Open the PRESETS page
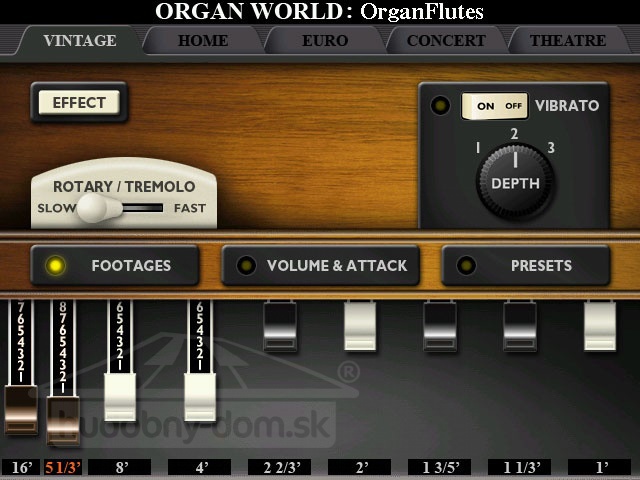Viewport: 640px width, 480px height. coord(526,266)
